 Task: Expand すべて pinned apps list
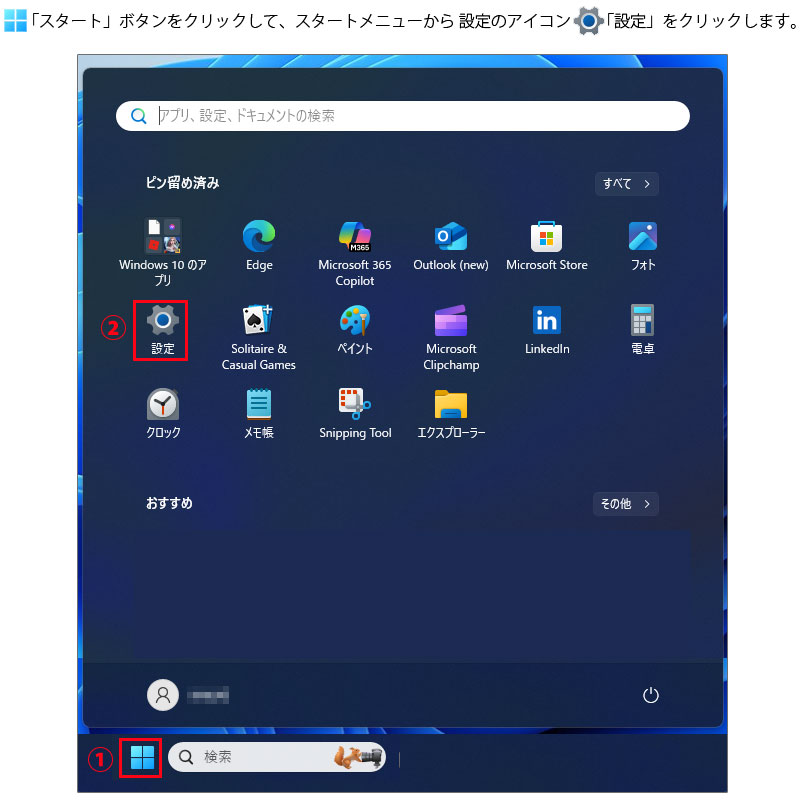coord(627,184)
